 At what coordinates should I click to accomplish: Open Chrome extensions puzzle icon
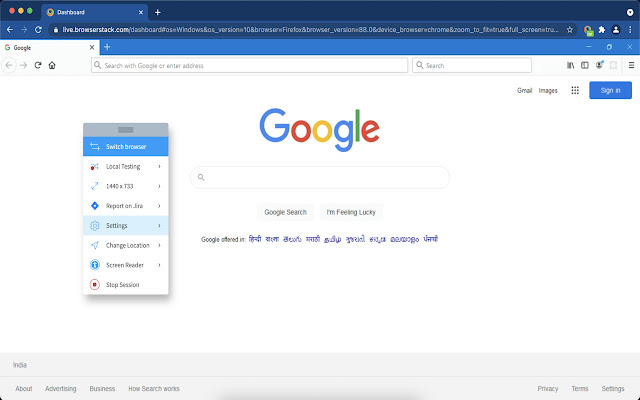602,29
